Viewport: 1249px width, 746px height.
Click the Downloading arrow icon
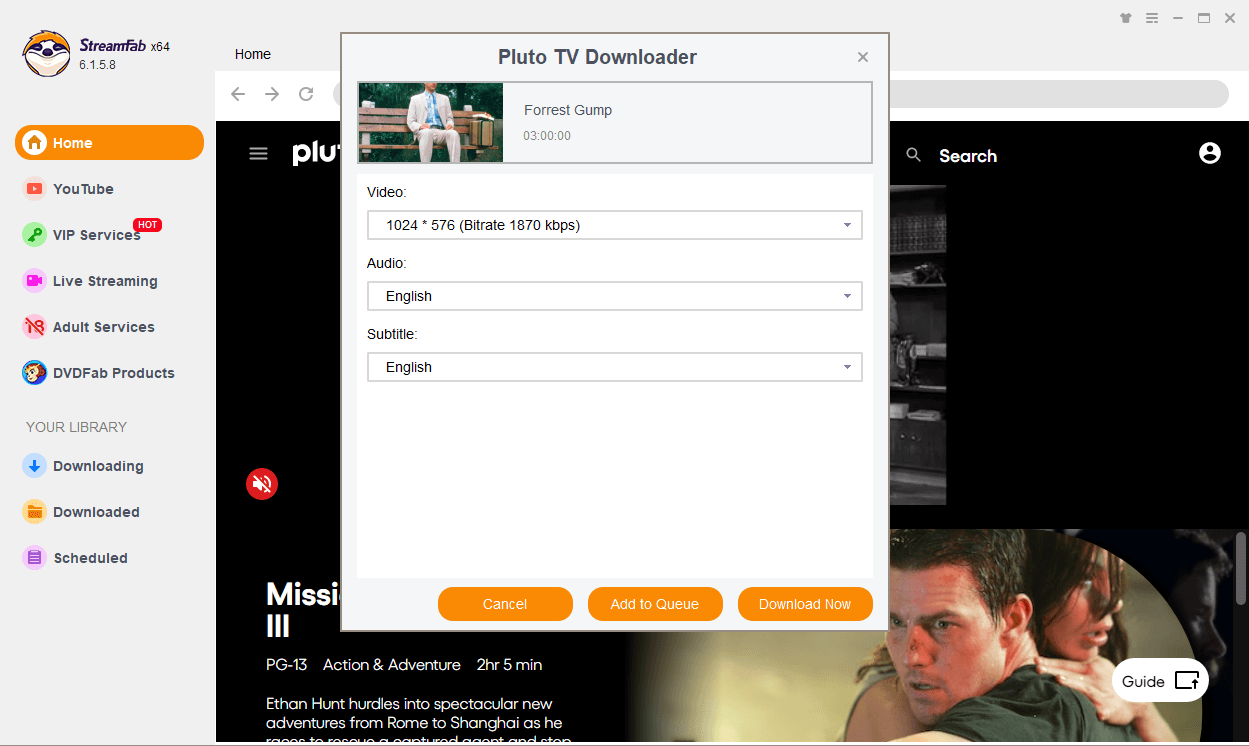pos(35,466)
